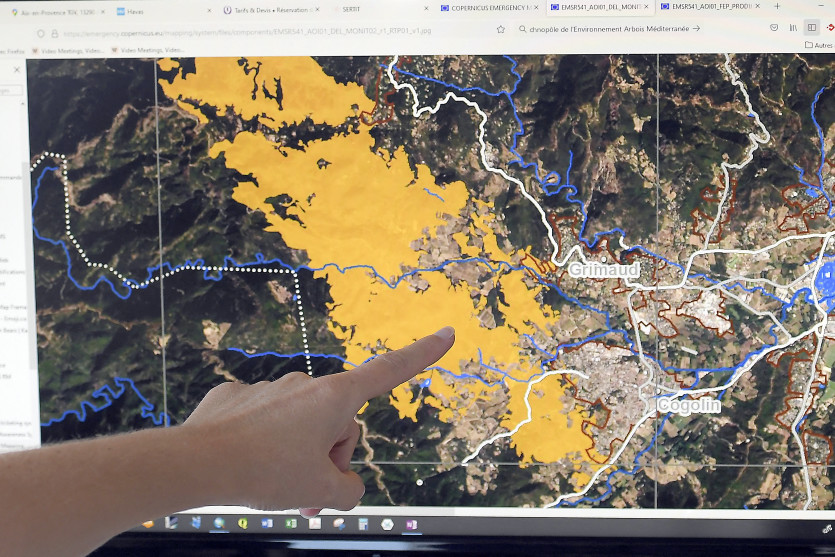Image resolution: width=835 pixels, height=557 pixels.
Task: Click the Grimaud label on the map
Action: point(603,270)
